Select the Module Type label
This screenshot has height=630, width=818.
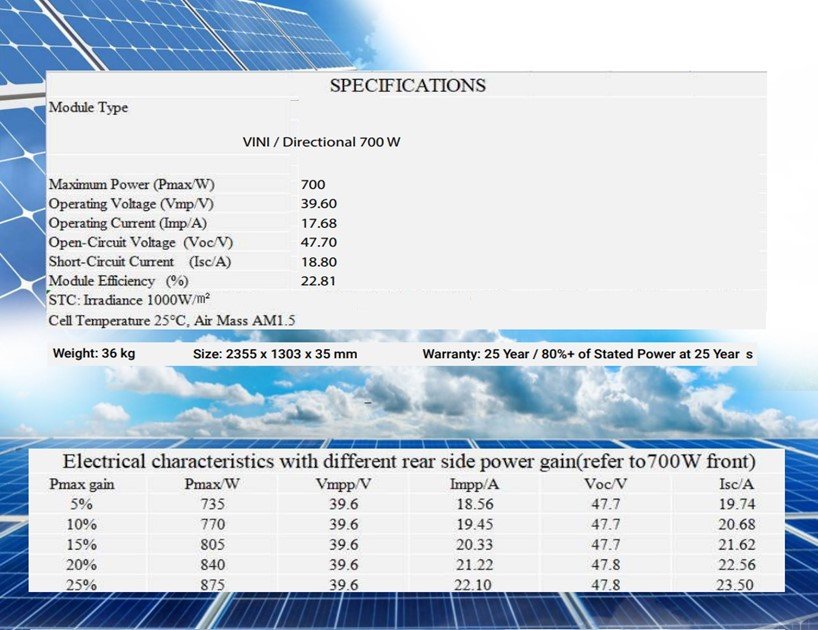88,107
